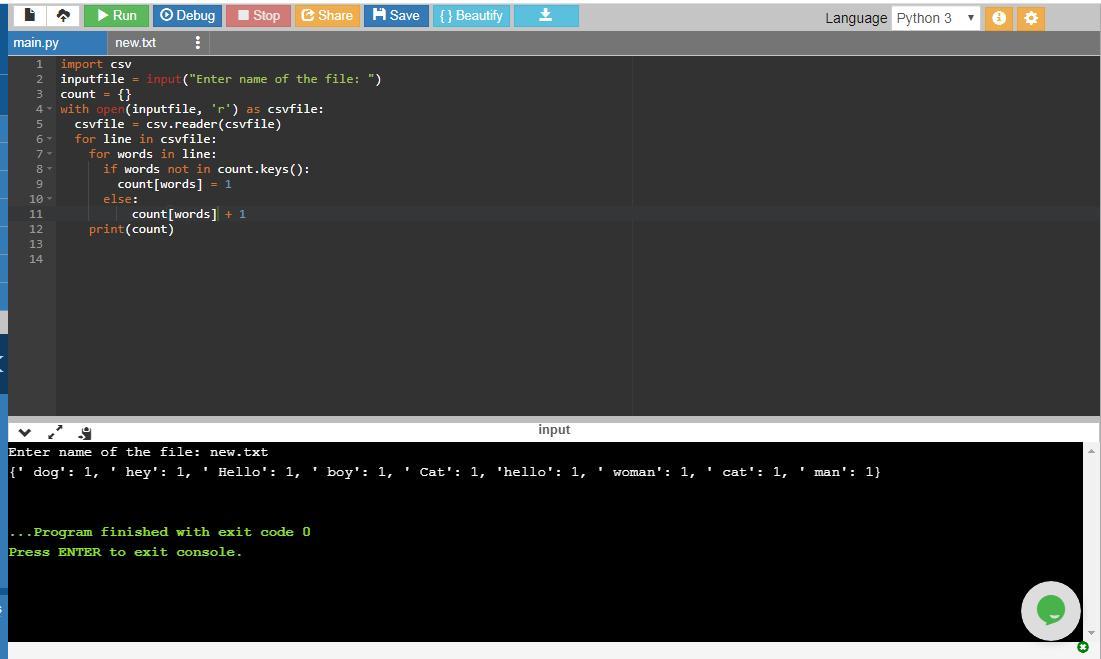Click the 'Program finished with exit code 0' message

159,532
